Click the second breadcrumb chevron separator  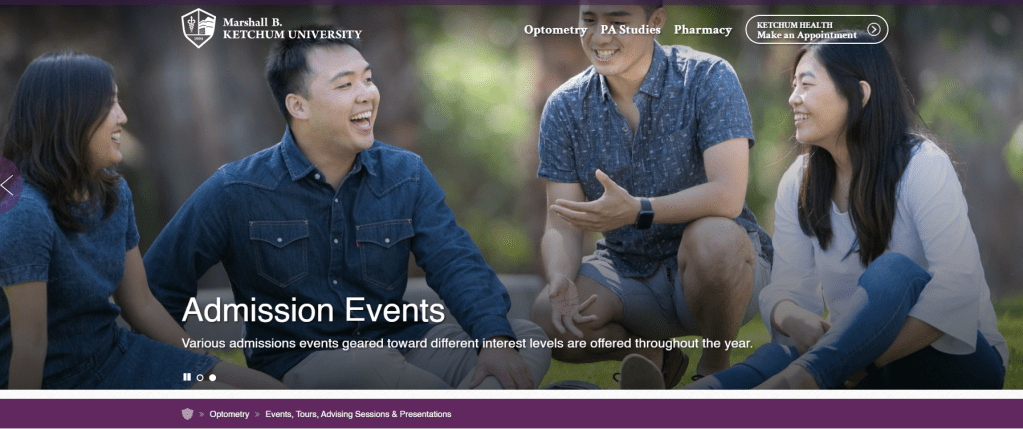[x=257, y=415]
